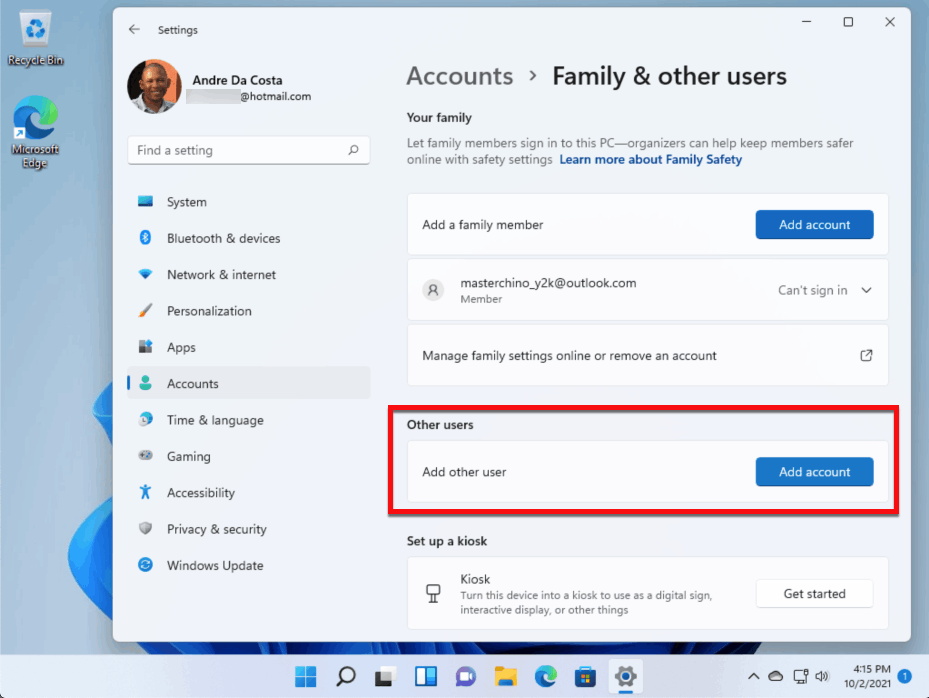Click the Bluetooth & devices icon
929x698 pixels.
pos(146,238)
